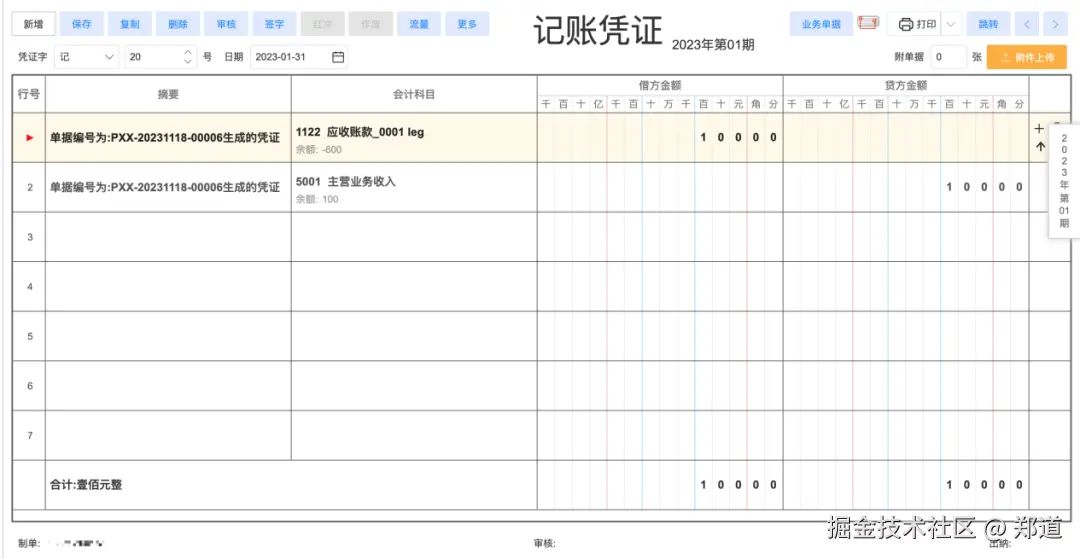Click the 审核 audit button

pyautogui.click(x=226, y=24)
